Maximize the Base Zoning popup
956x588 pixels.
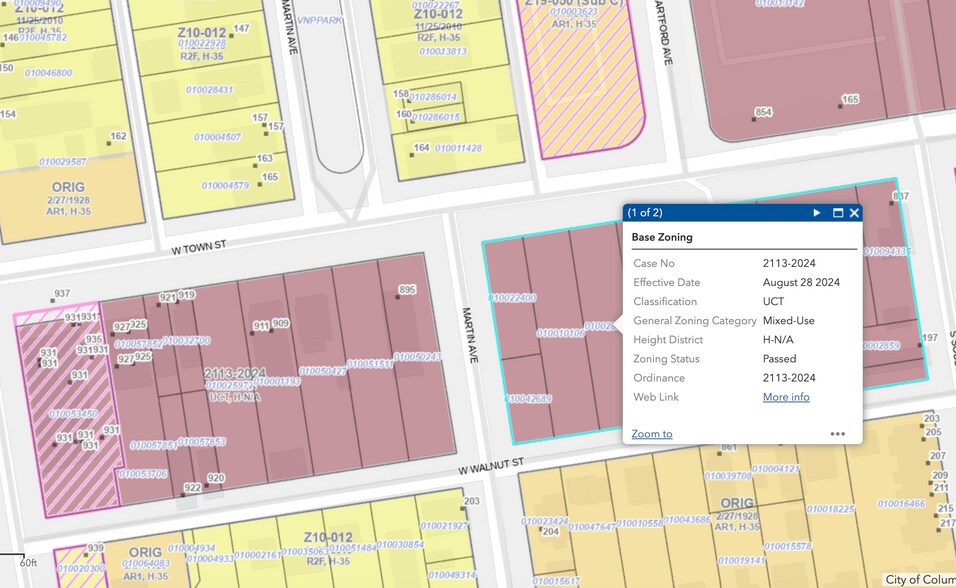pyautogui.click(x=838, y=212)
